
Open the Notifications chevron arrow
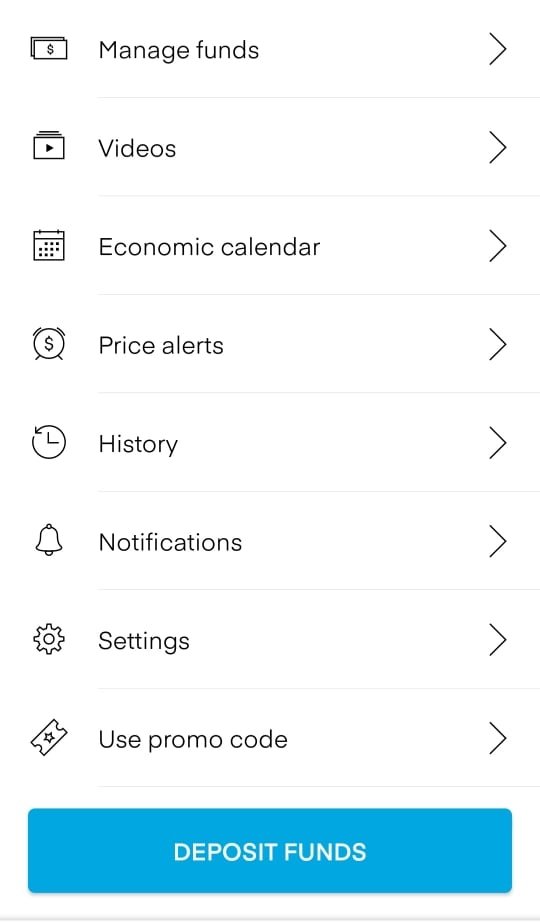(x=498, y=541)
